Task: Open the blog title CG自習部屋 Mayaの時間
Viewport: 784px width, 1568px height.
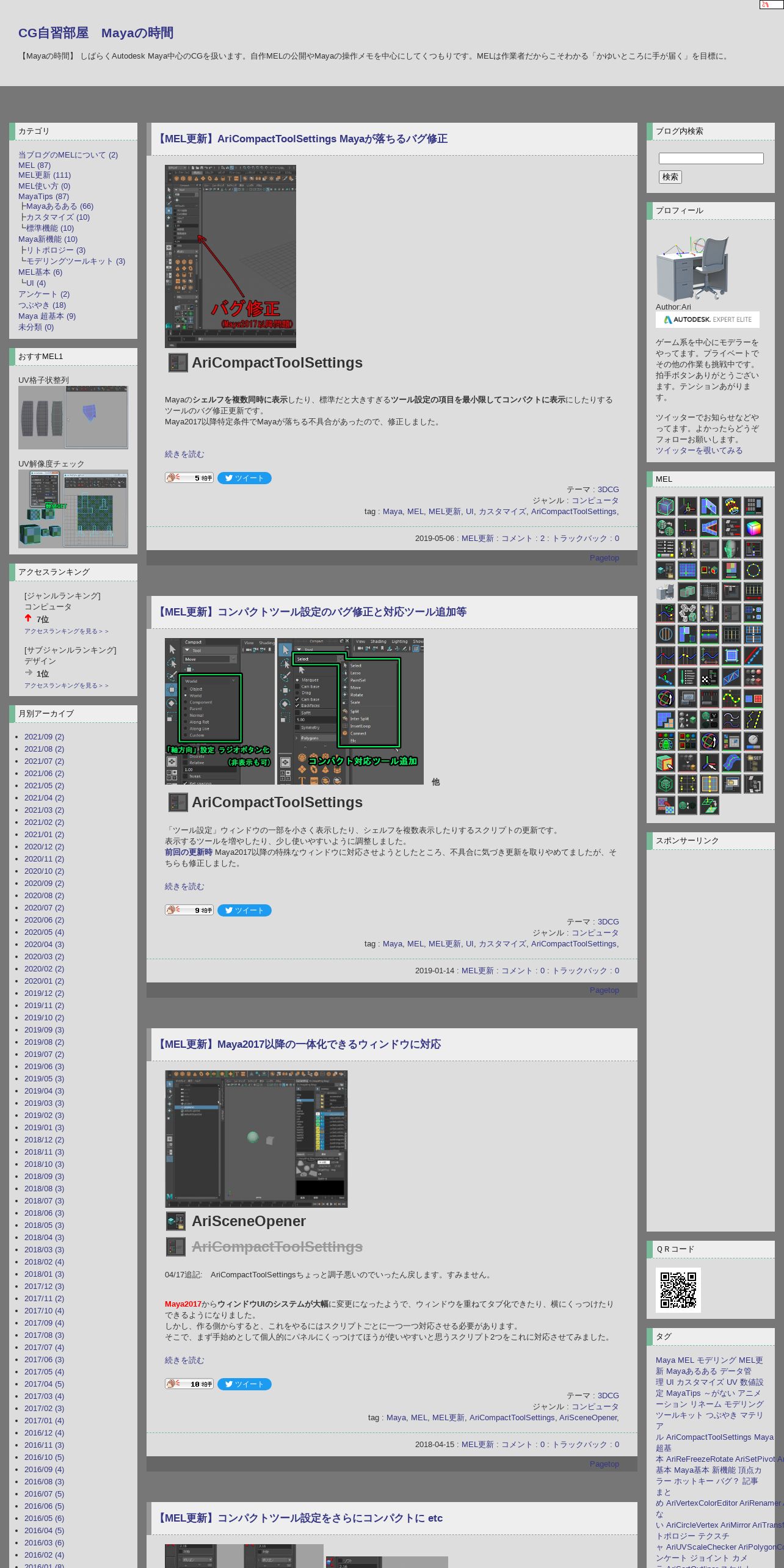Action: pos(96,33)
